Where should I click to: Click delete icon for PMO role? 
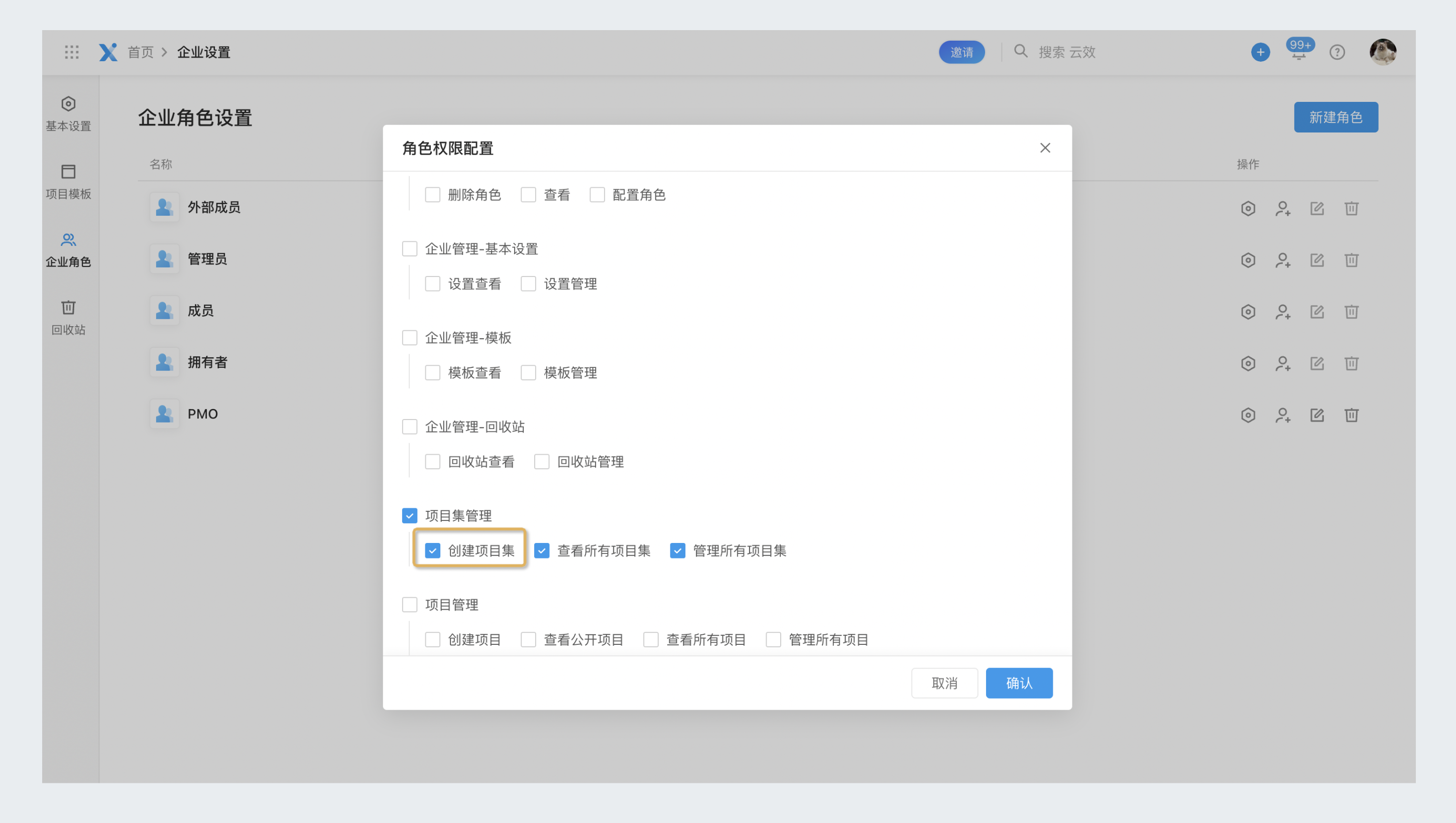tap(1352, 415)
